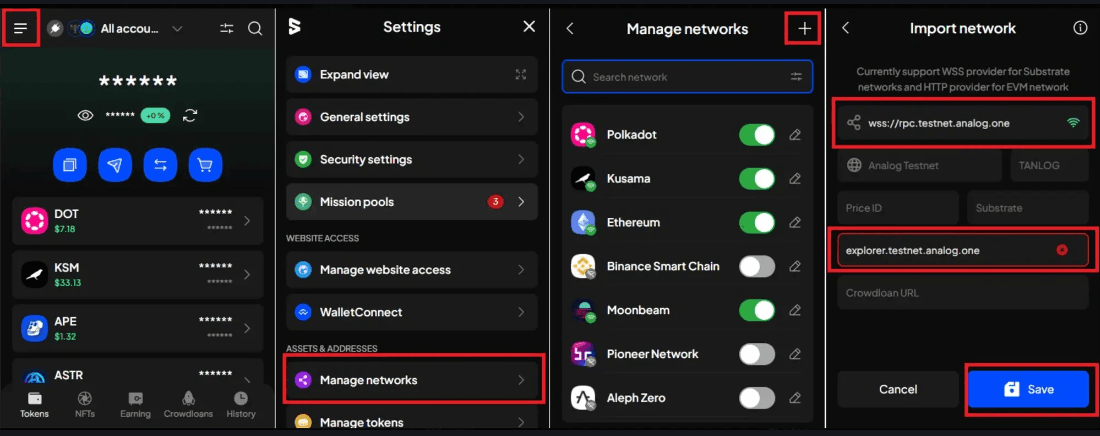Open the hamburger menu icon
Image resolution: width=1100 pixels, height=436 pixels.
click(x=20, y=28)
